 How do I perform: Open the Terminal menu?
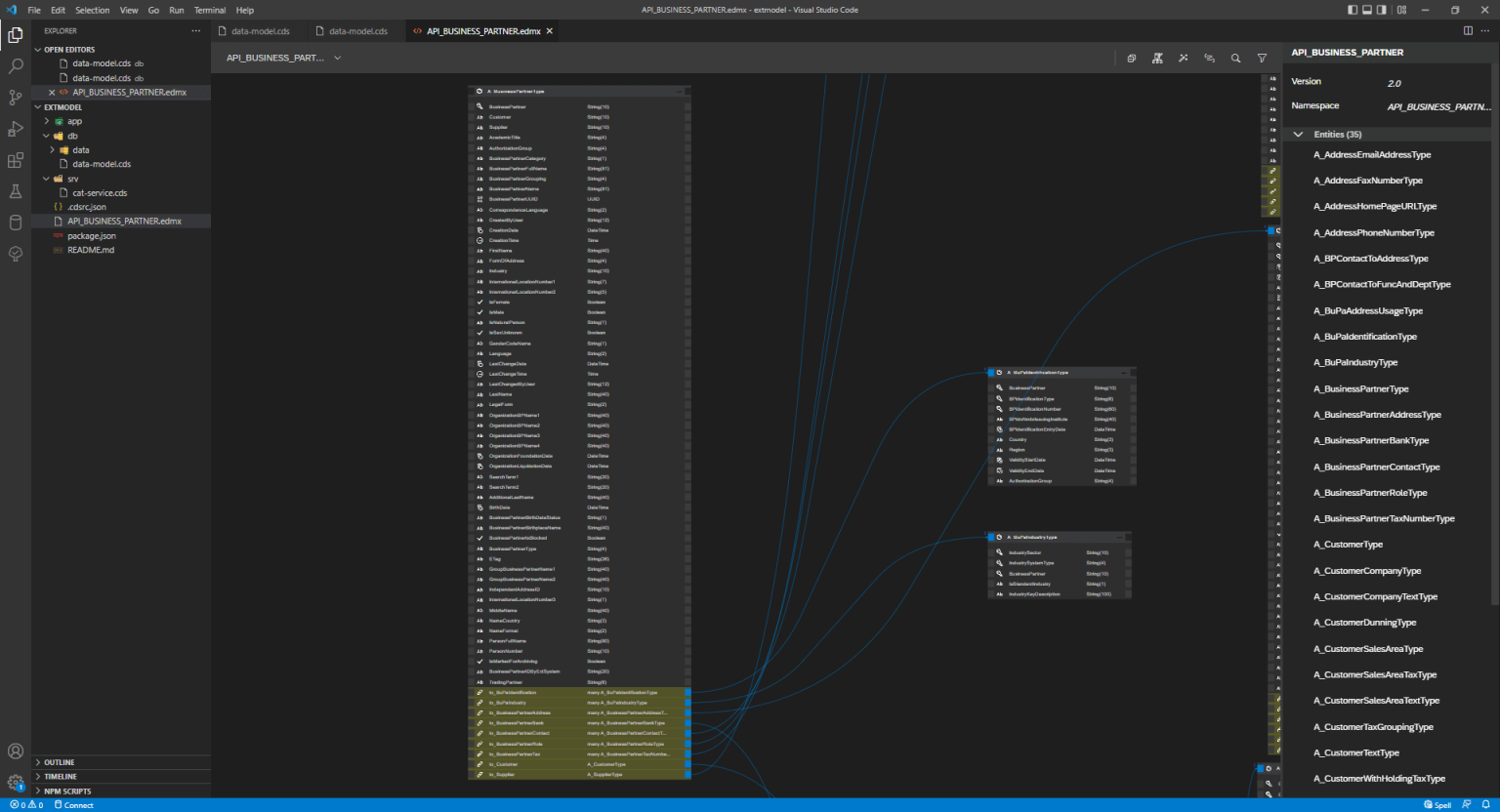pos(209,10)
